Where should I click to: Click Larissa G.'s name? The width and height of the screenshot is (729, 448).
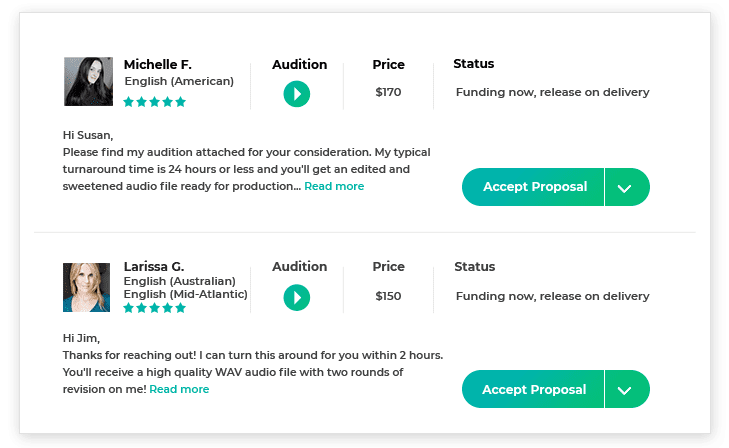(x=154, y=266)
